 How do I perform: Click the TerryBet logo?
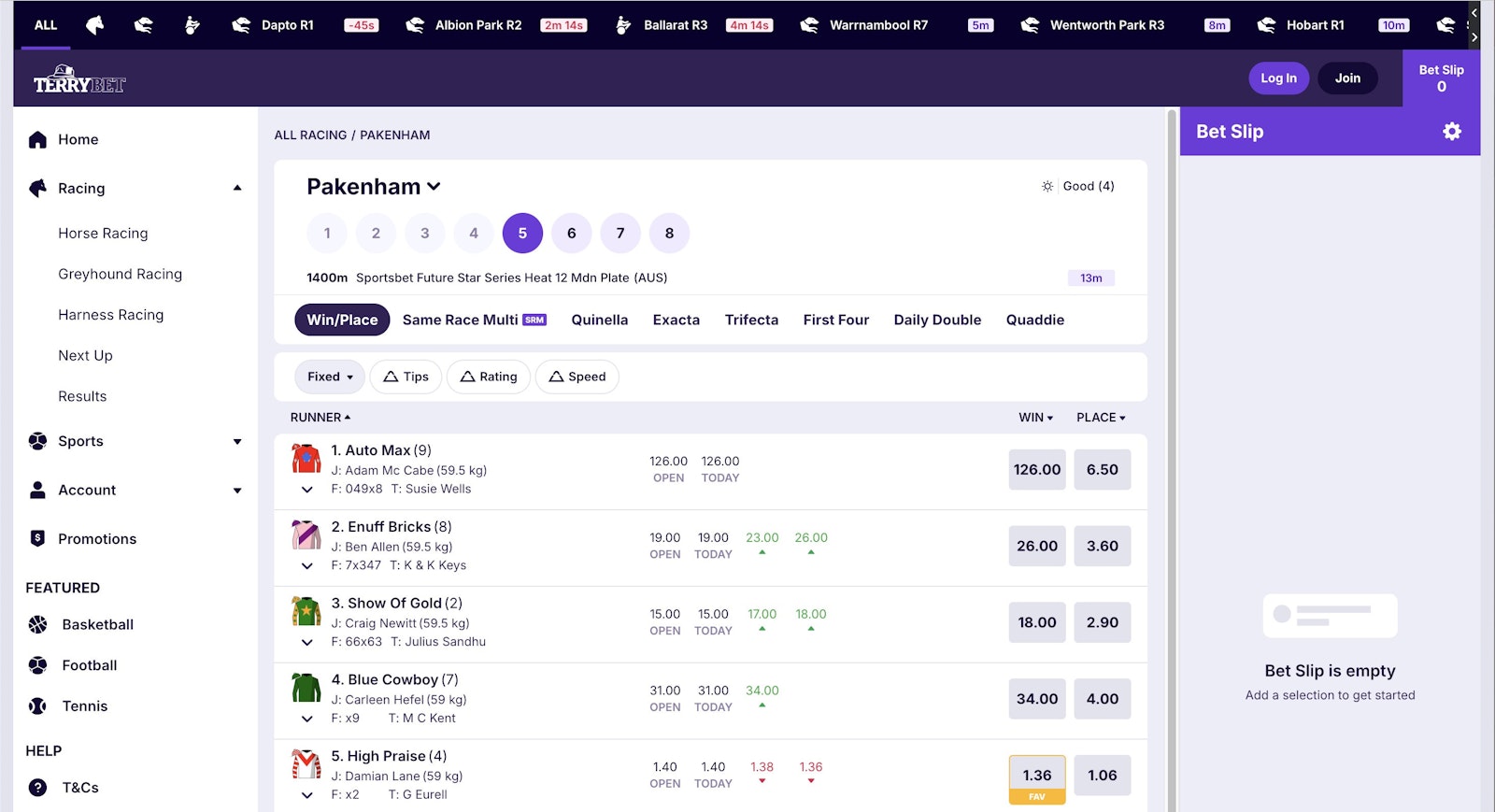(x=79, y=80)
